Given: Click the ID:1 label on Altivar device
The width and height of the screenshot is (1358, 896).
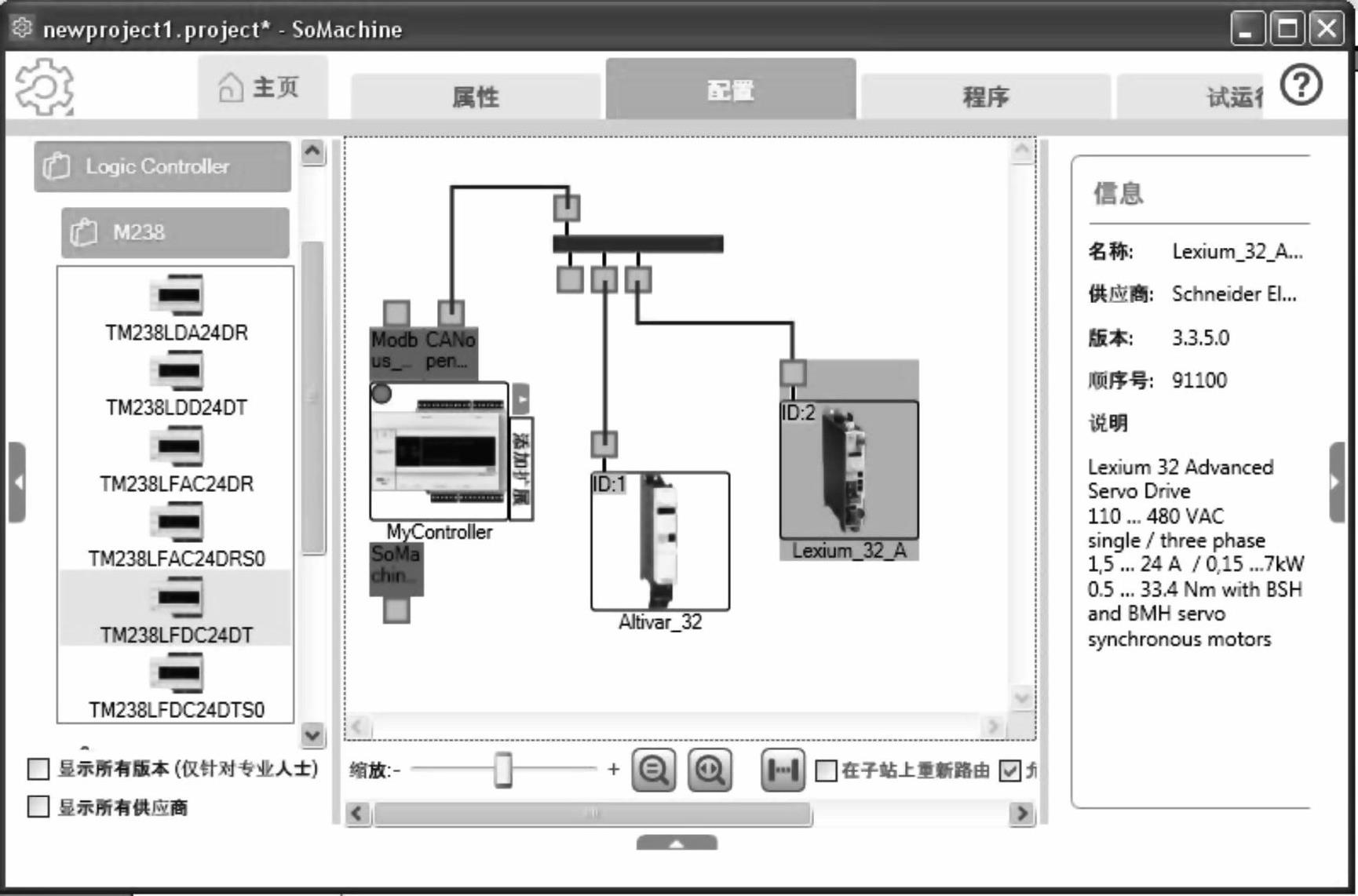Looking at the screenshot, I should click(609, 484).
